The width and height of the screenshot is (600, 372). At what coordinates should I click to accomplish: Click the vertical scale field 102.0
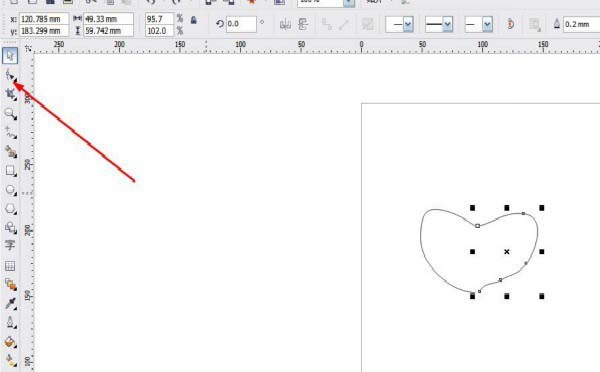(160, 30)
